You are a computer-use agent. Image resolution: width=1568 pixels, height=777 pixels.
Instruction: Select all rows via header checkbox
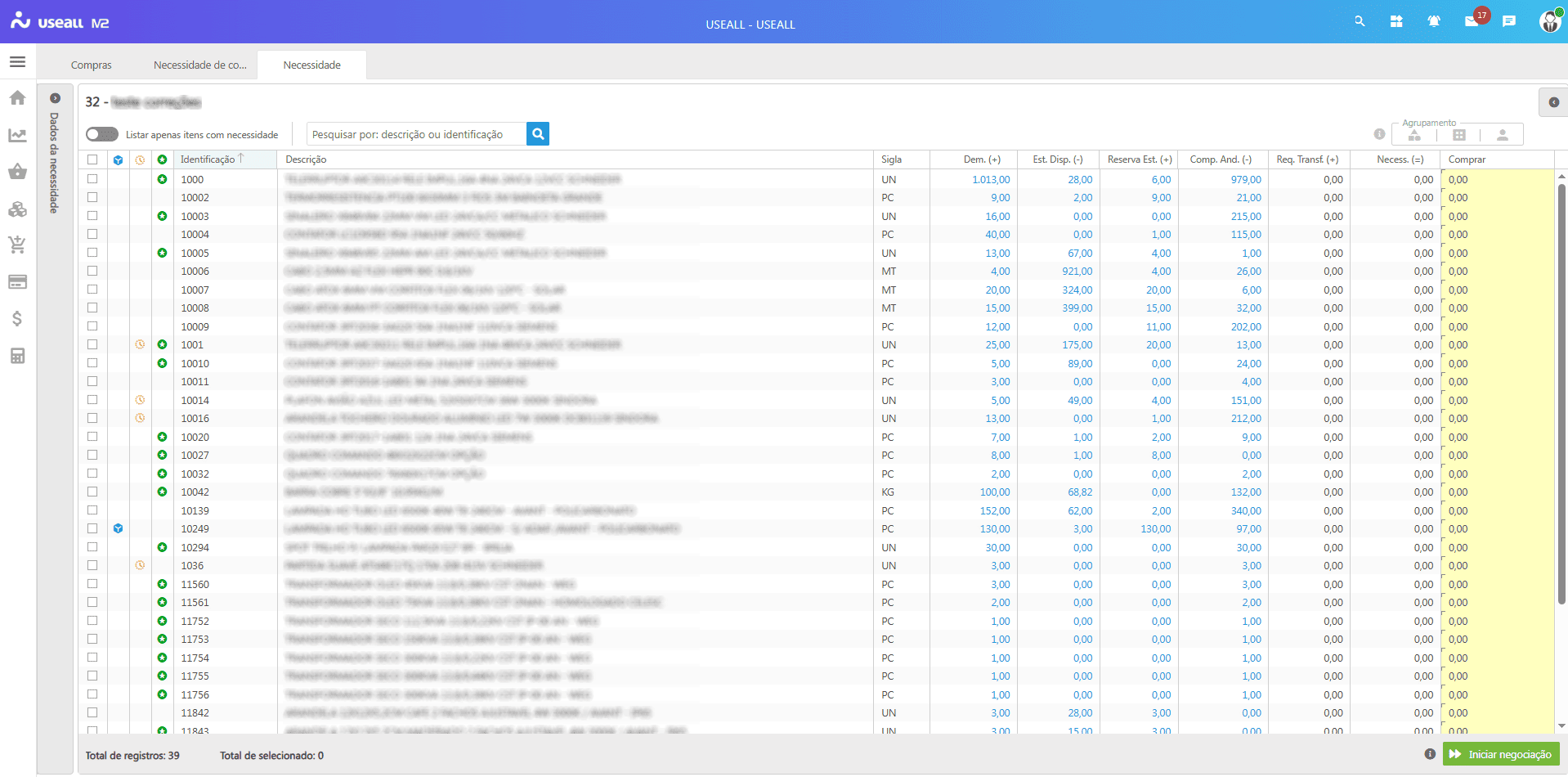click(x=92, y=159)
